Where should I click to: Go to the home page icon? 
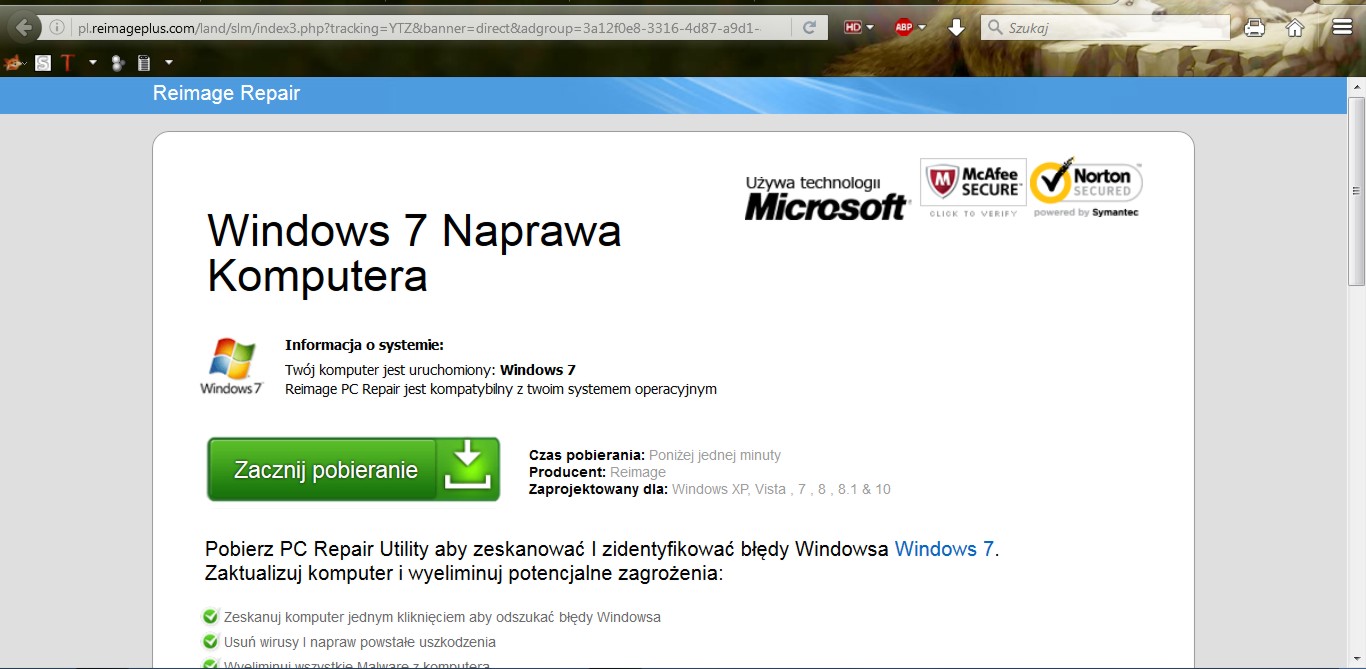click(x=1295, y=28)
